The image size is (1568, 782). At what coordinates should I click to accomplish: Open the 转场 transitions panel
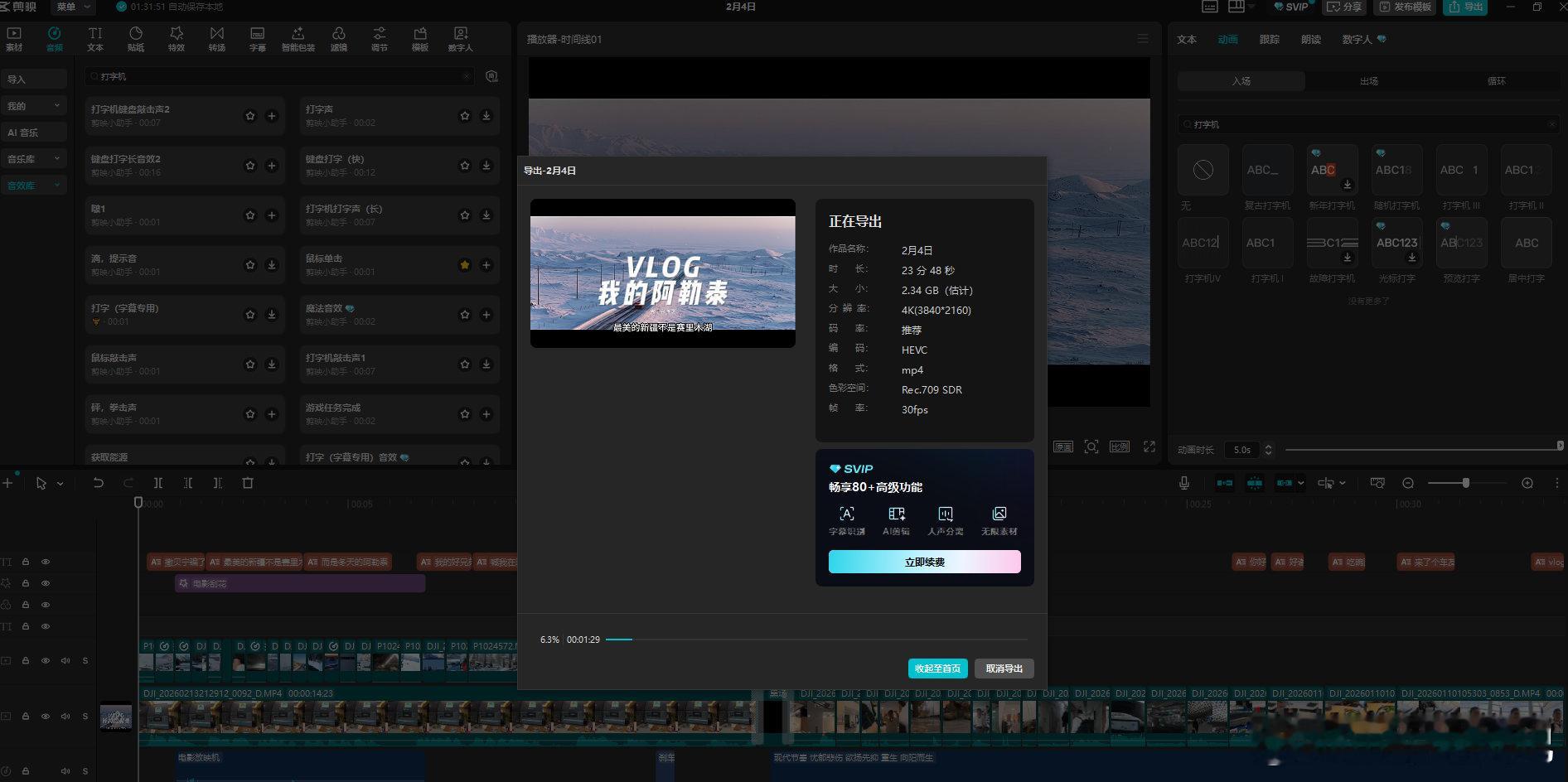click(x=216, y=38)
